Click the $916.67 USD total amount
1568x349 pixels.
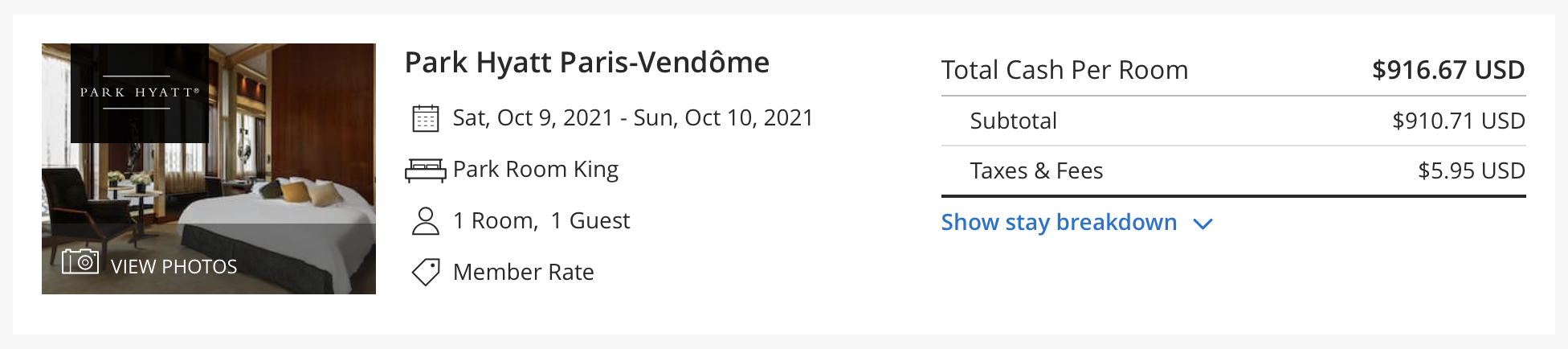tap(1448, 70)
